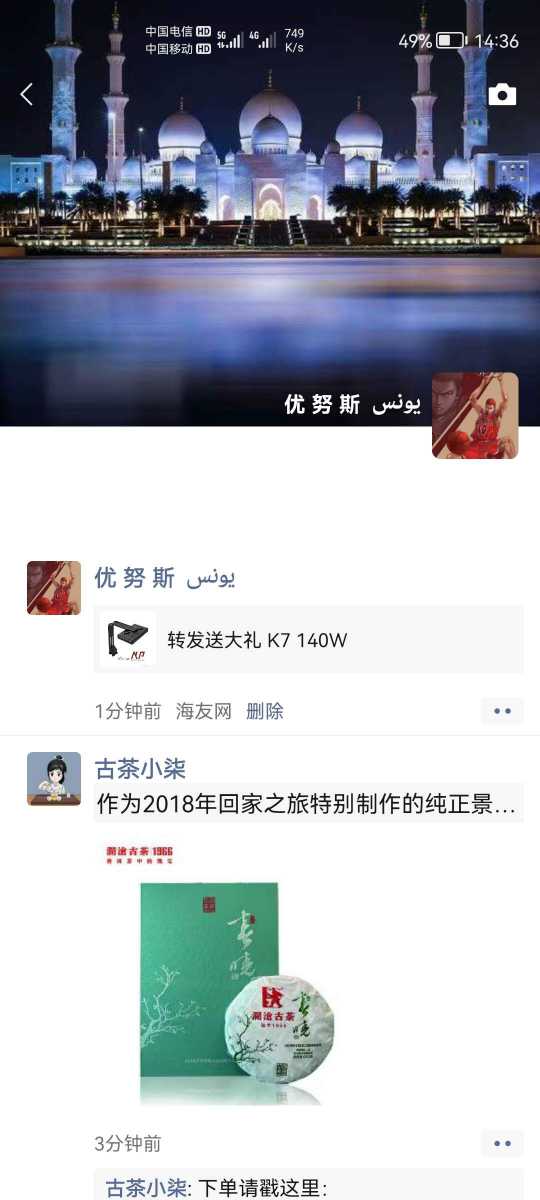Tap the 5G signal strength icon

(x=229, y=40)
